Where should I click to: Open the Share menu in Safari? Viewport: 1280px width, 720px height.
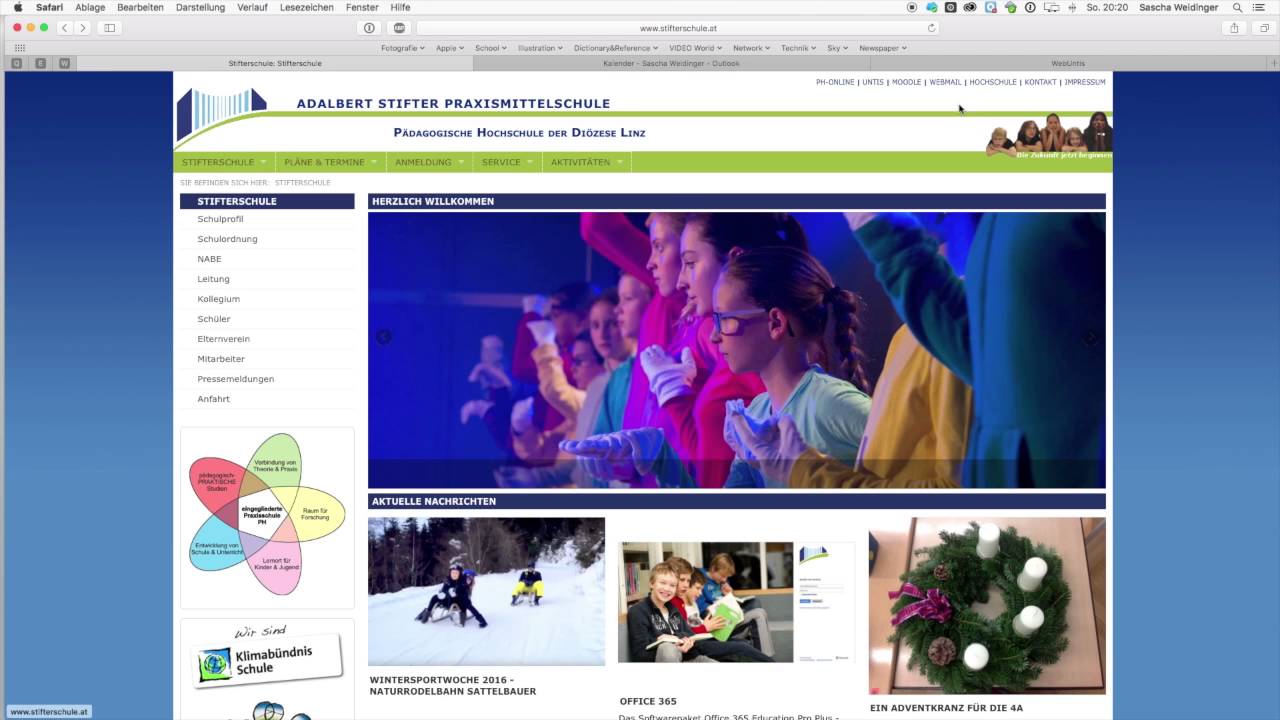1234,28
